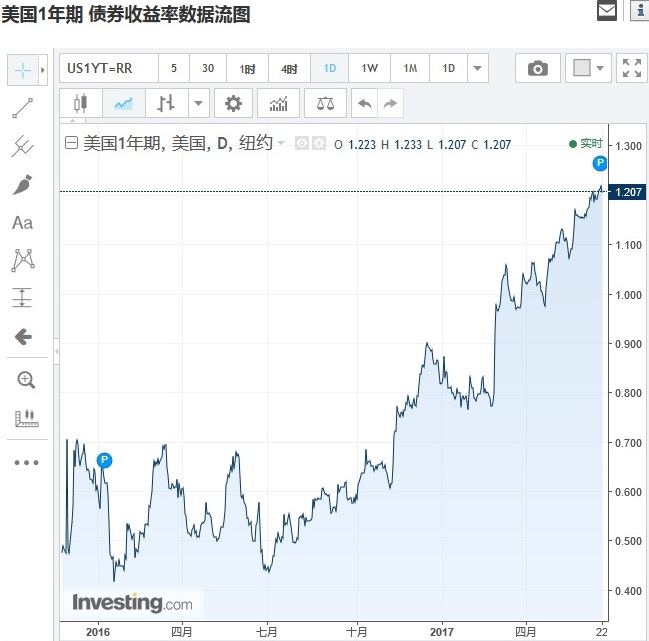Select the trend line drawing tool

(23, 108)
